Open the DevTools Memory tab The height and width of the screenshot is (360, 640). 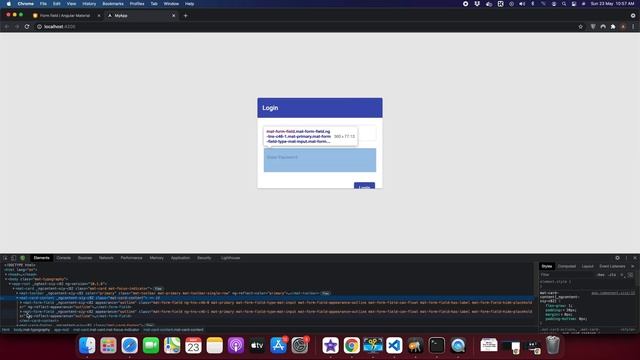(156, 258)
